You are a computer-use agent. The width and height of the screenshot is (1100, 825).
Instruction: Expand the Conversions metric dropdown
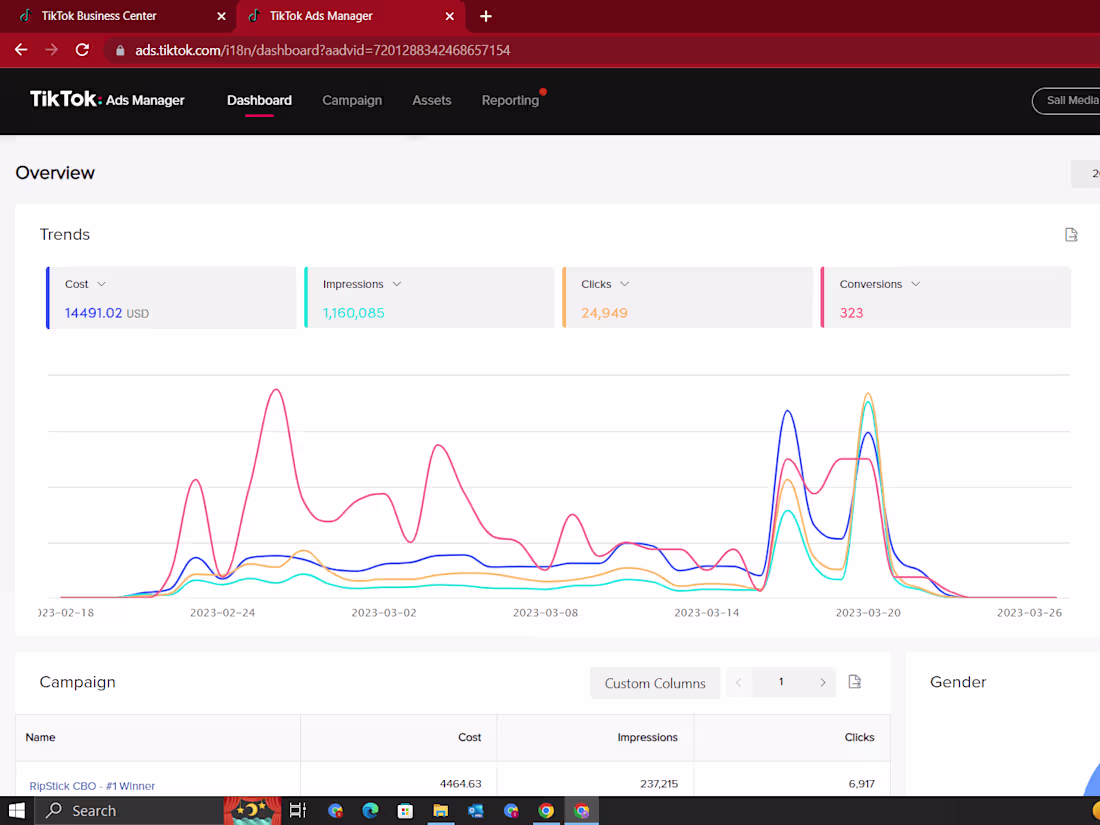[x=915, y=284]
